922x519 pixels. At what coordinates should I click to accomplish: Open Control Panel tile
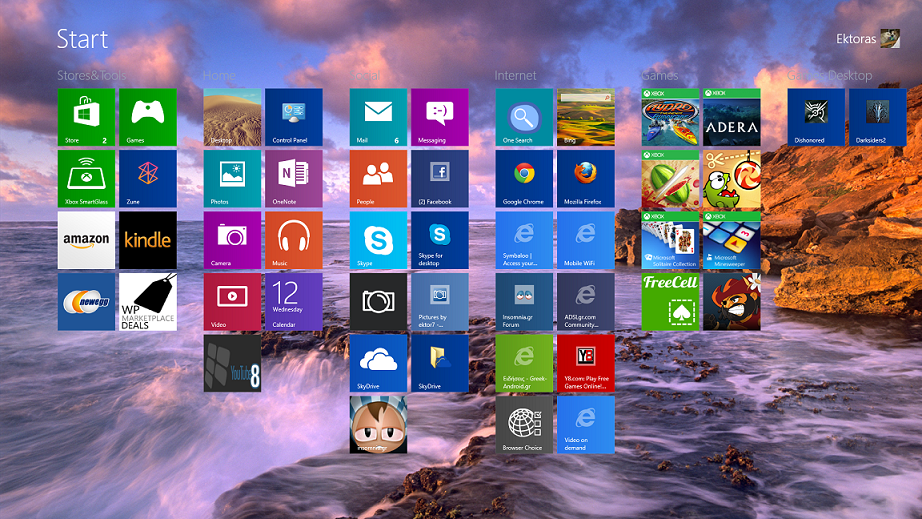[293, 117]
